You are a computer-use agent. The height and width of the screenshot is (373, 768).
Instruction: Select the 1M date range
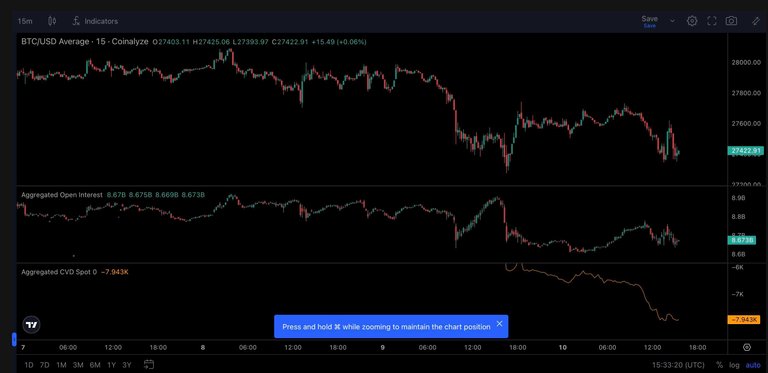point(61,365)
